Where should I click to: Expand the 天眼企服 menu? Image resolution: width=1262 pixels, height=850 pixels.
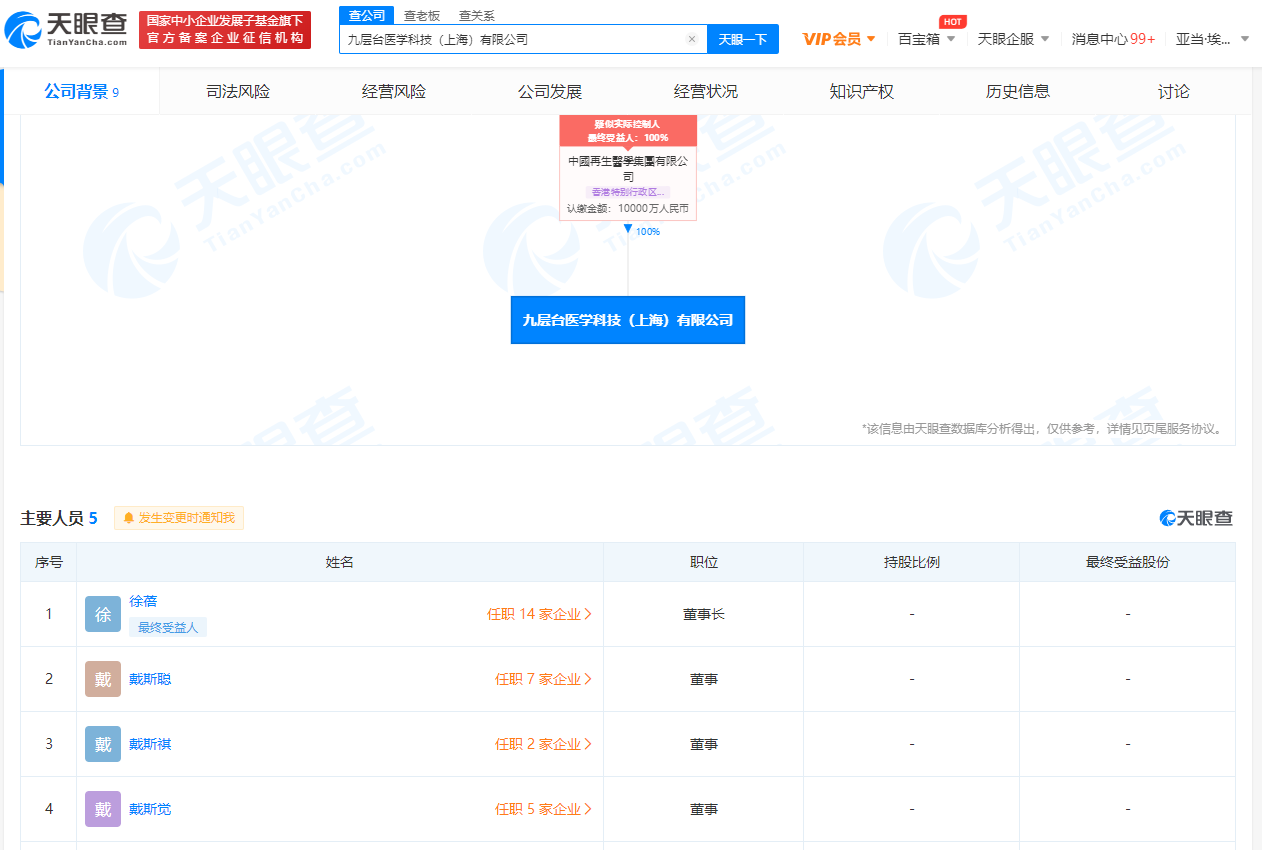coord(1013,39)
